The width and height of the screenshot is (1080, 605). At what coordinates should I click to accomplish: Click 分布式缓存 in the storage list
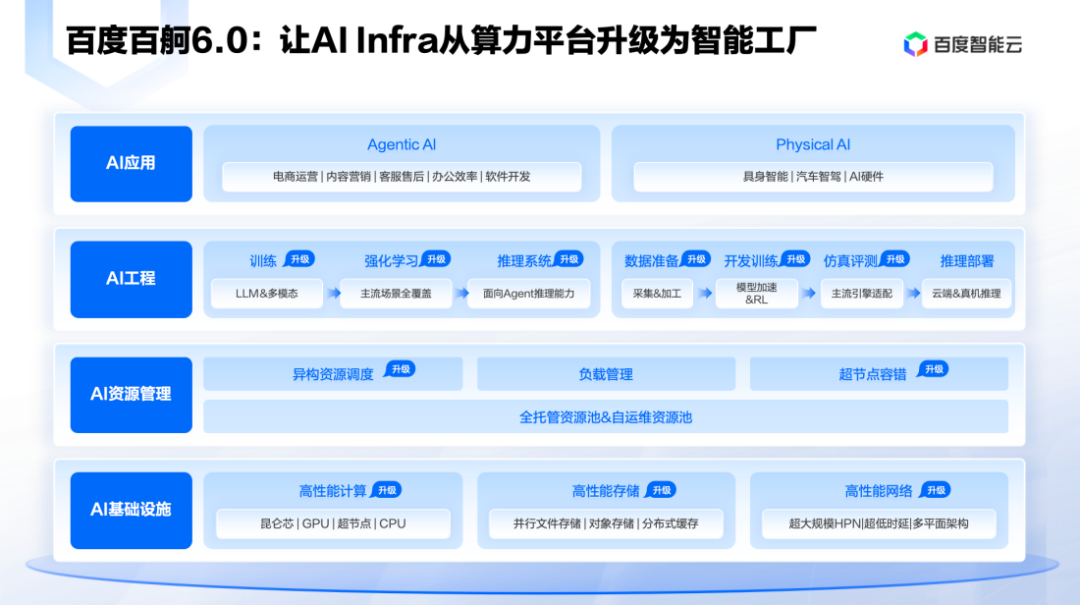coord(670,524)
